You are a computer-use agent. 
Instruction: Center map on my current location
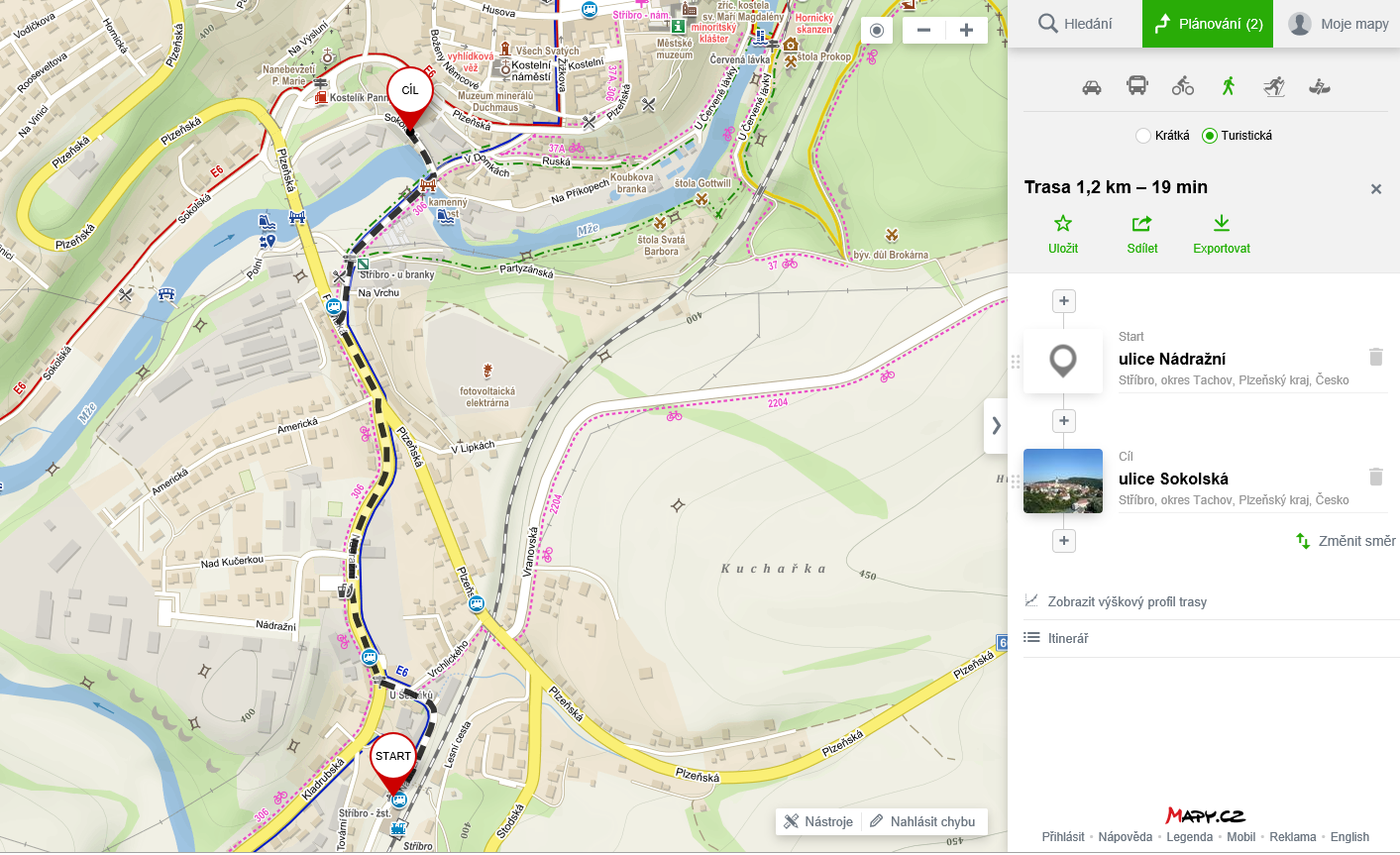(x=876, y=30)
